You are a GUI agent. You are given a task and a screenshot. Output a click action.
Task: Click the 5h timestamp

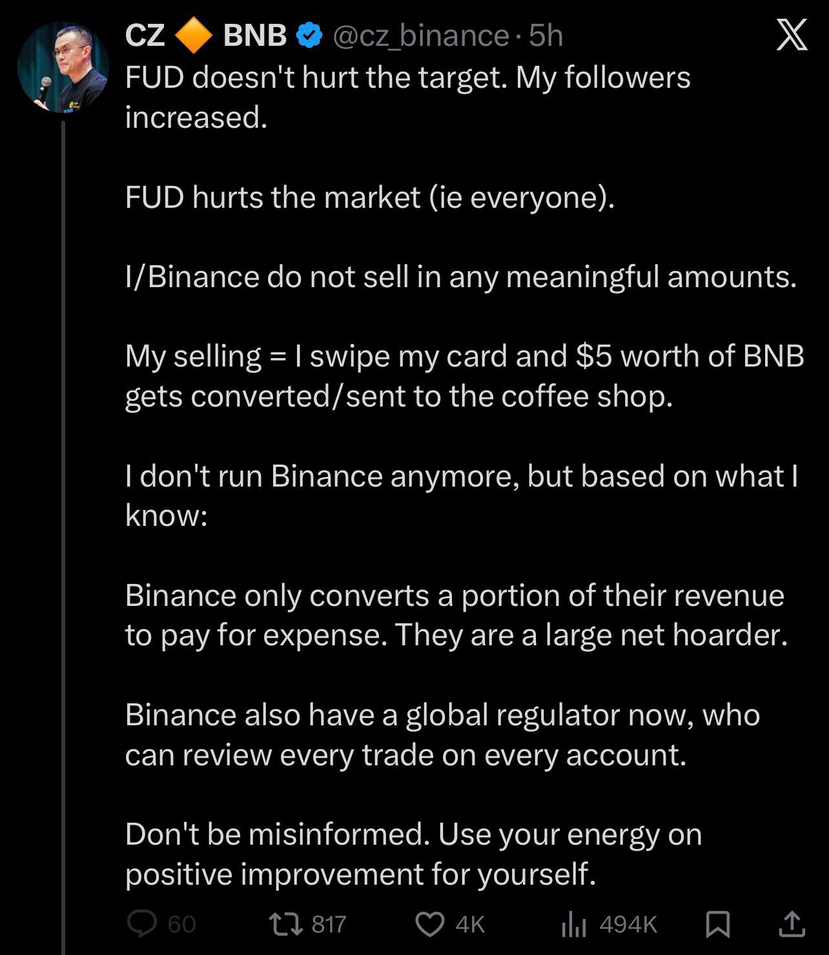click(x=546, y=37)
